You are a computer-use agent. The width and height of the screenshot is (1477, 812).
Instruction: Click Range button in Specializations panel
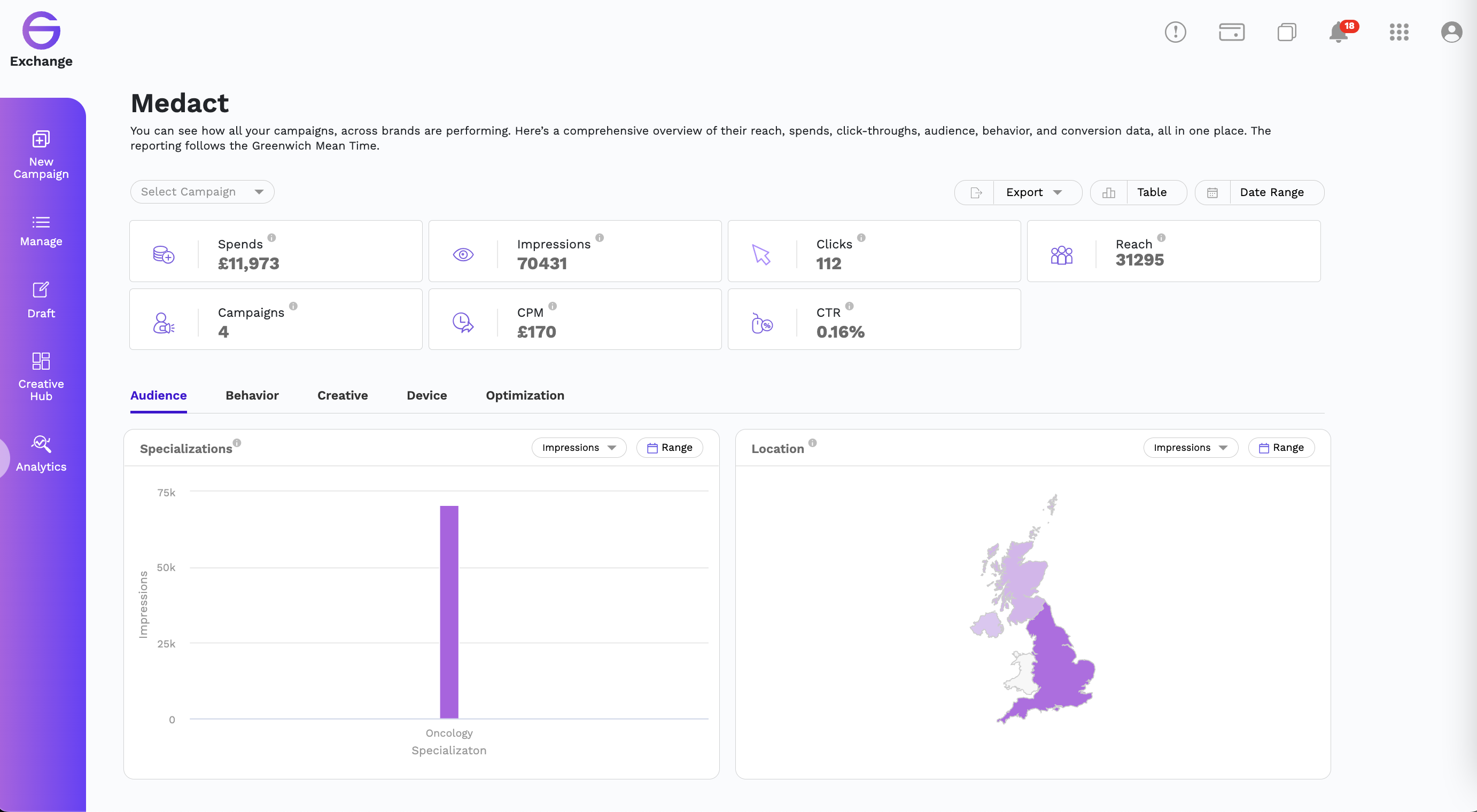click(670, 448)
